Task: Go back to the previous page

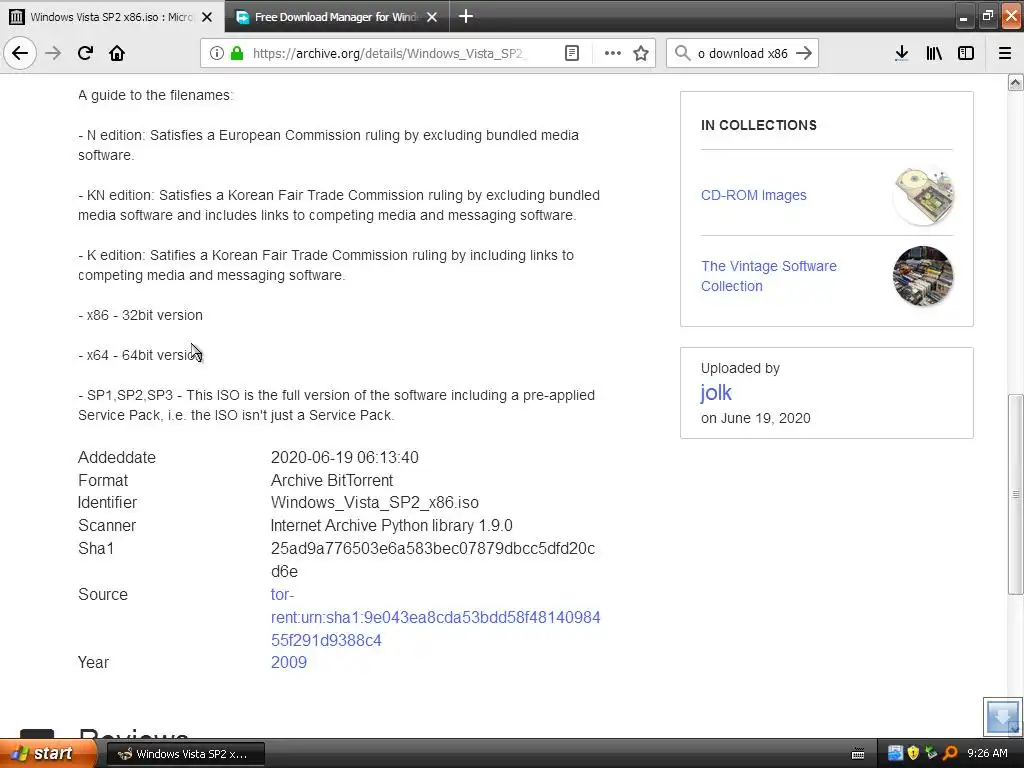Action: point(20,54)
